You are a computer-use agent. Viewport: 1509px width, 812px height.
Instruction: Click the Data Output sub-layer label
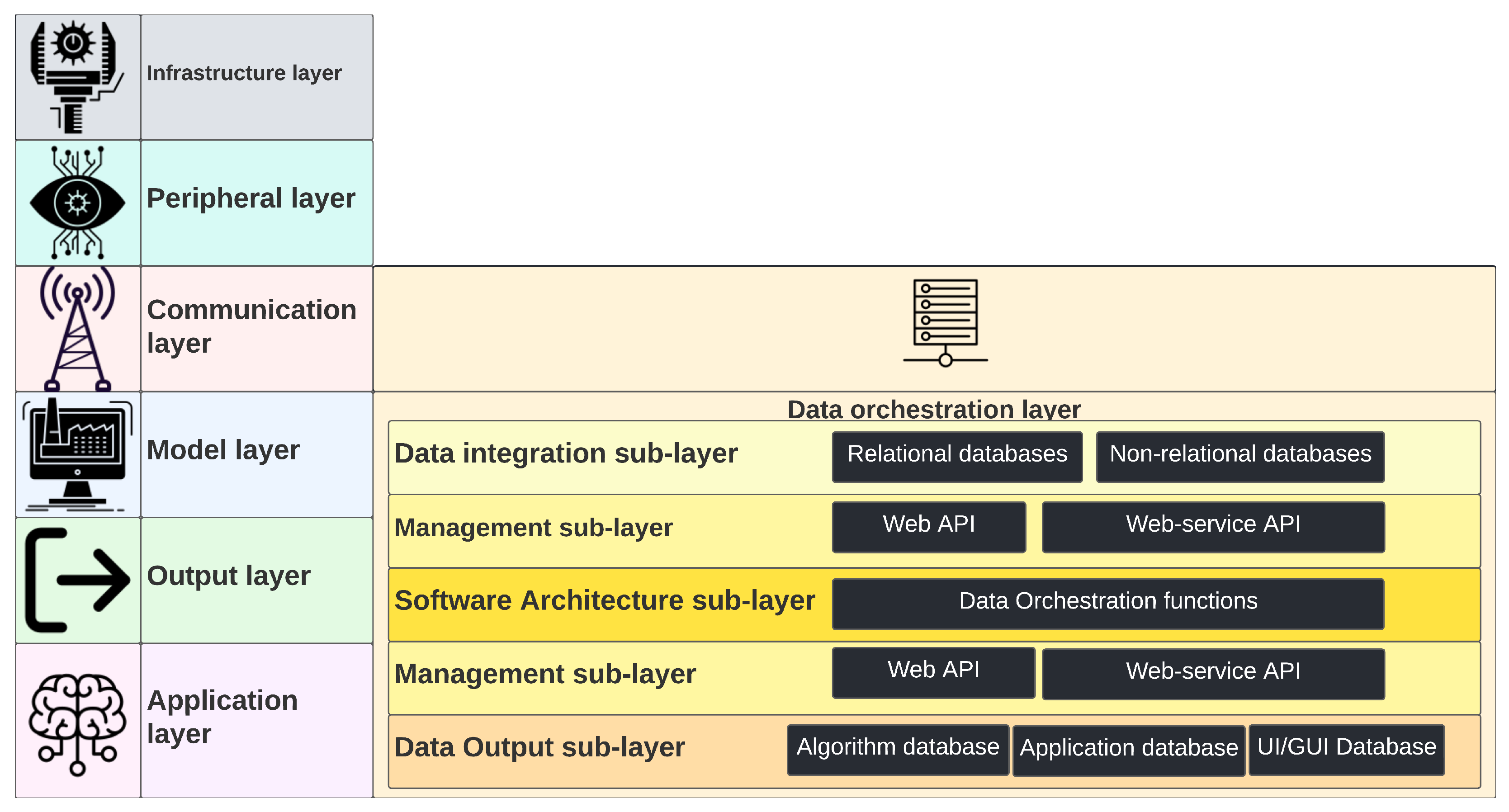[539, 747]
